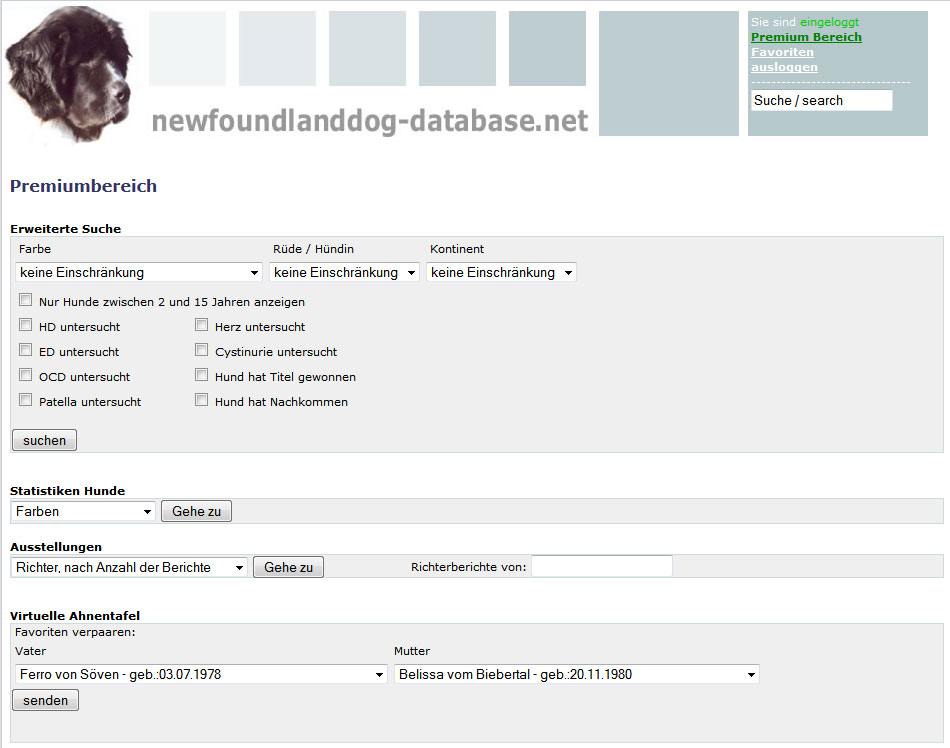Open the Mutter favorites dropdown
Viewport: 950px width, 748px height.
tap(576, 675)
